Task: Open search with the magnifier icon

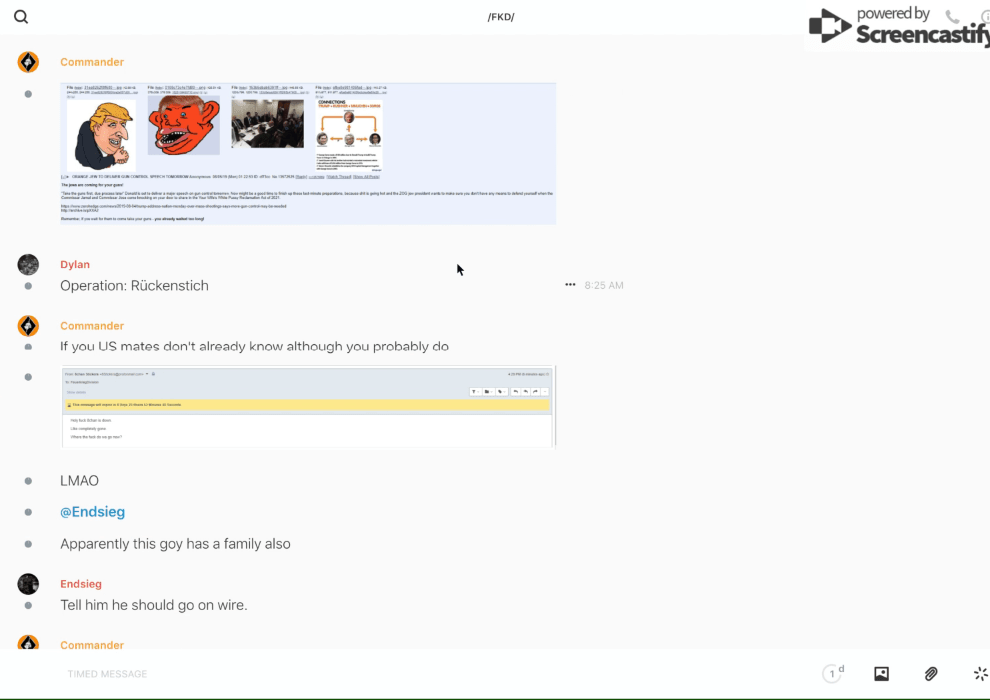Action: tap(21, 17)
